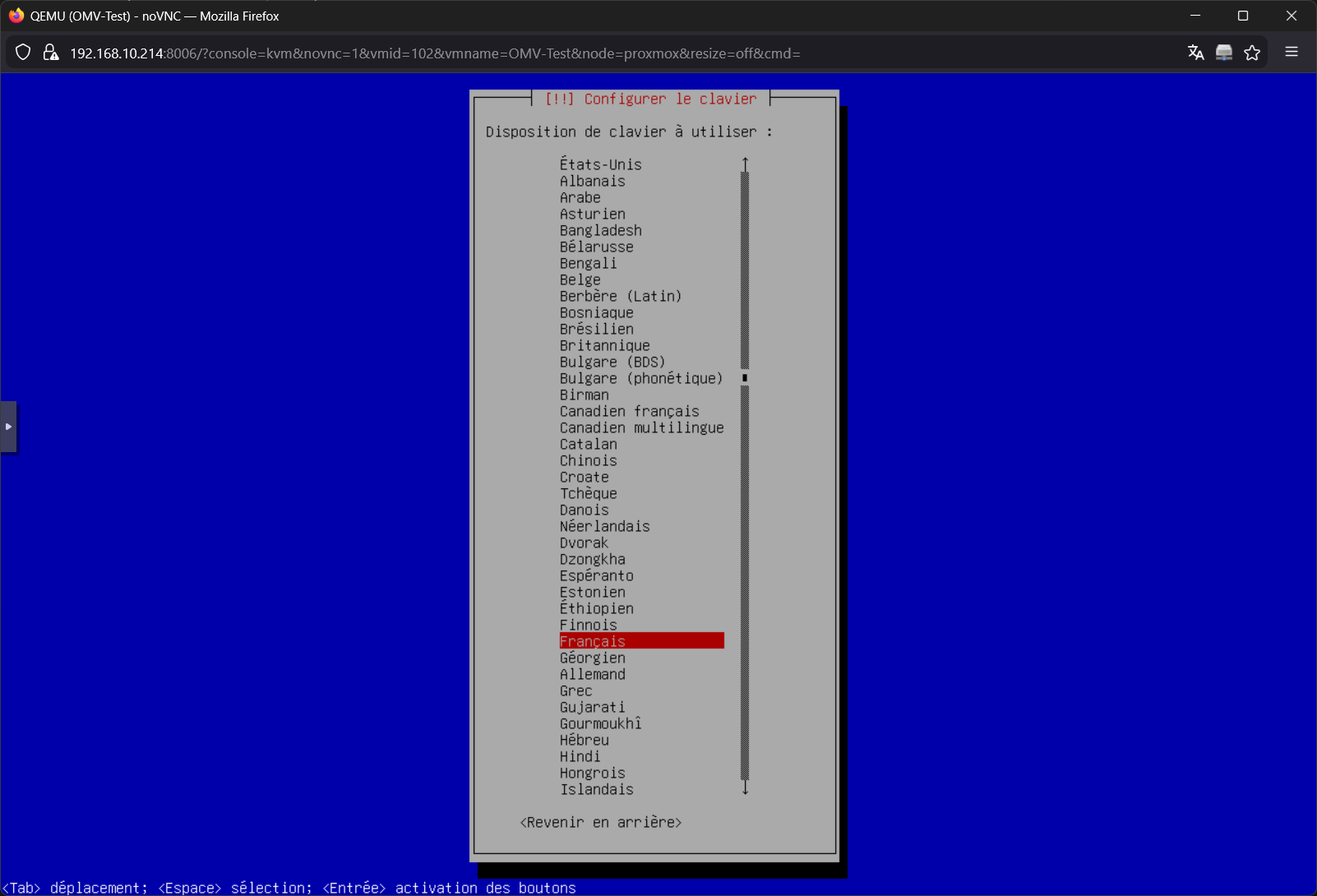Image resolution: width=1317 pixels, height=896 pixels.
Task: Select Islandais keyboard layout
Action: [x=597, y=789]
